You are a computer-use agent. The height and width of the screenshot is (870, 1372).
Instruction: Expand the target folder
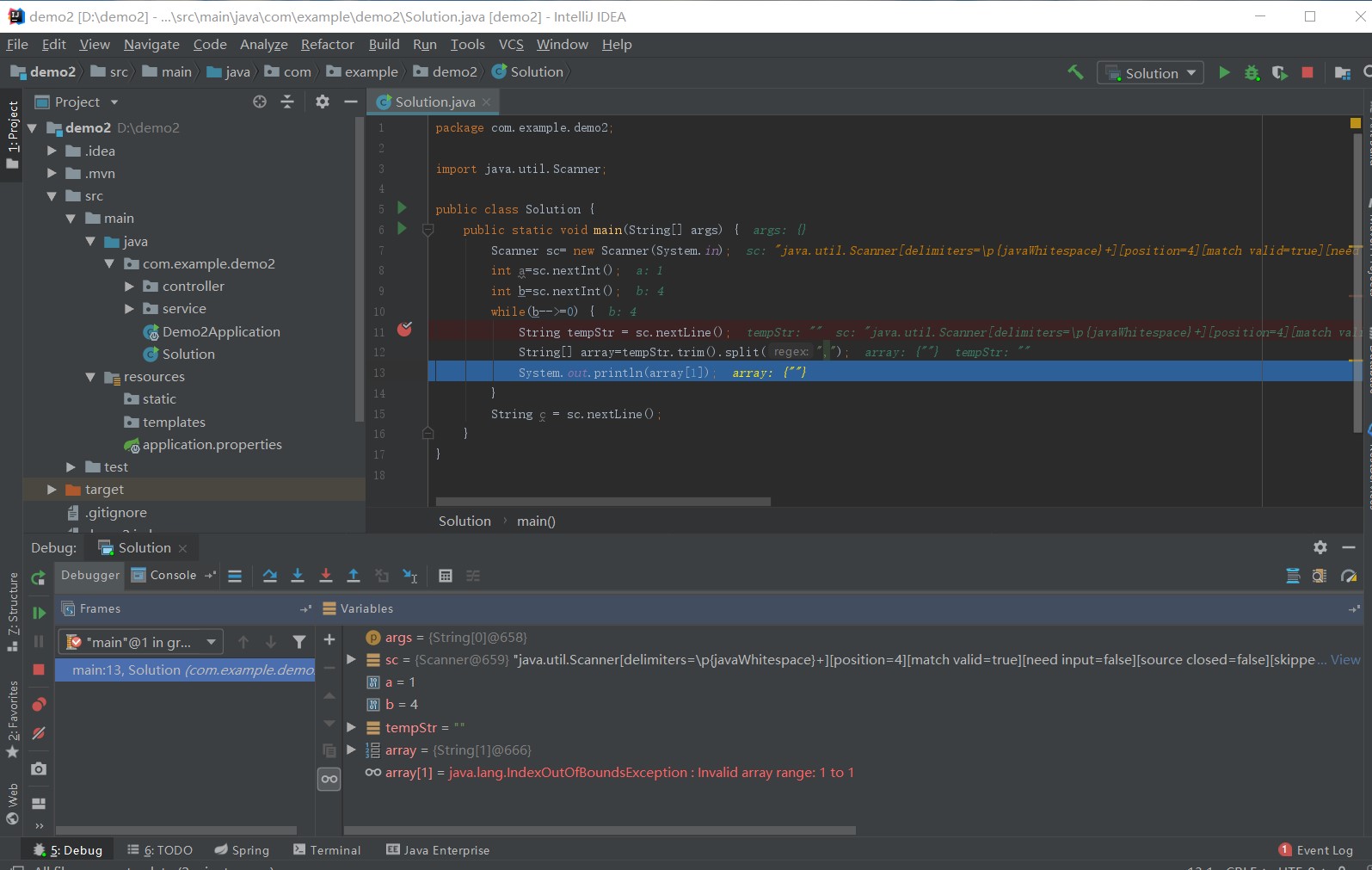[x=52, y=489]
